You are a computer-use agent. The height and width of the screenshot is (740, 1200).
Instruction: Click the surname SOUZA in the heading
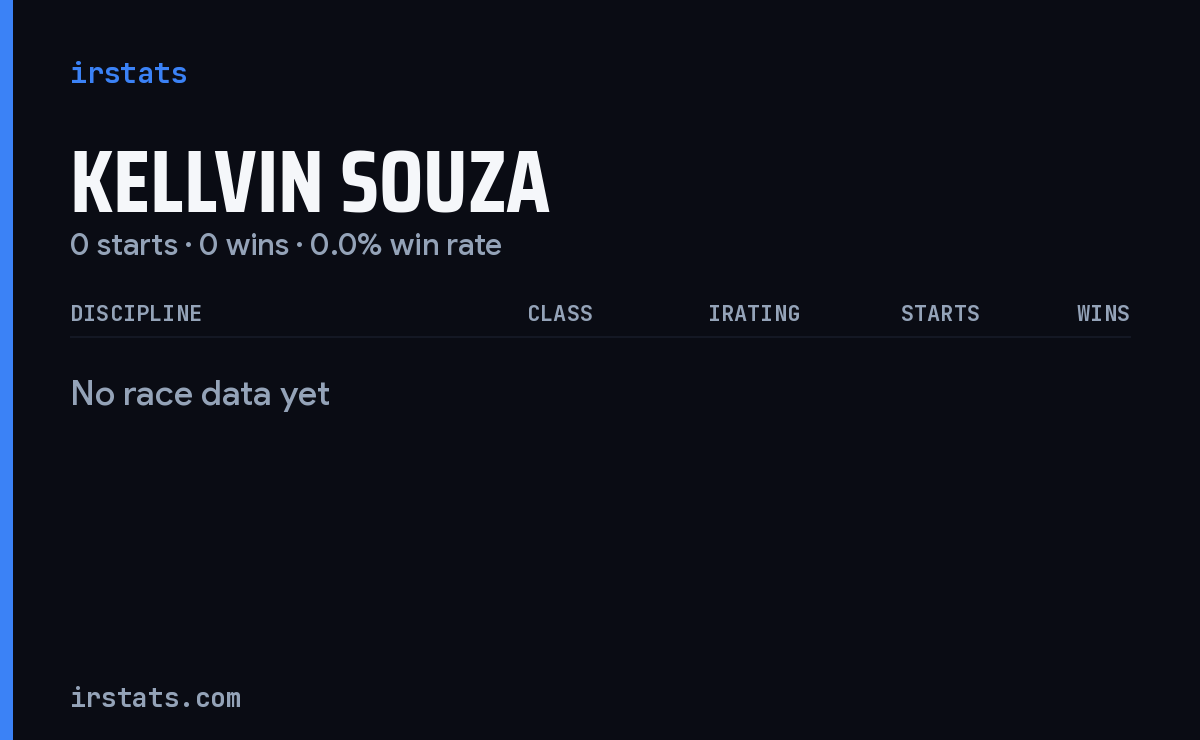pos(445,183)
